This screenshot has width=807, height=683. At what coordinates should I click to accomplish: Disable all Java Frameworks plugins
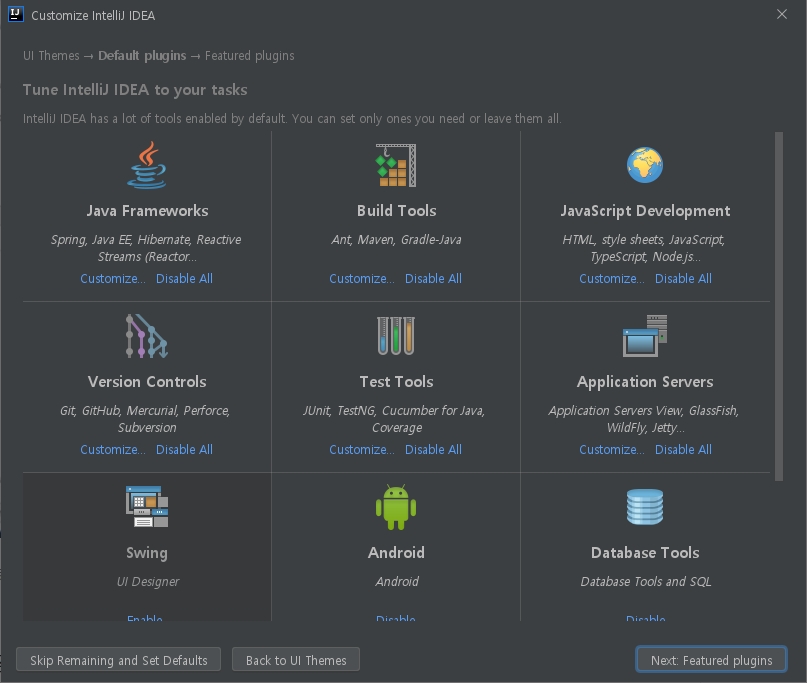[x=184, y=278]
